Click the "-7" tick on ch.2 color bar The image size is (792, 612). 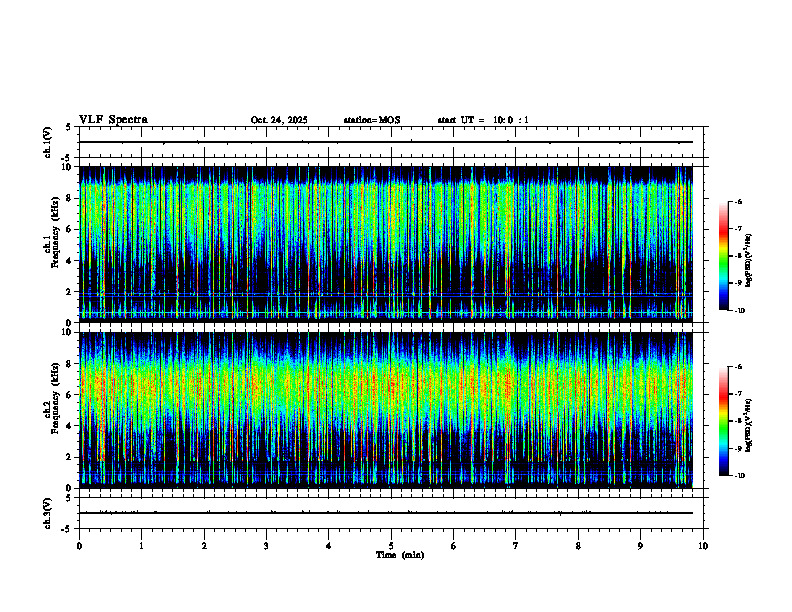click(738, 394)
